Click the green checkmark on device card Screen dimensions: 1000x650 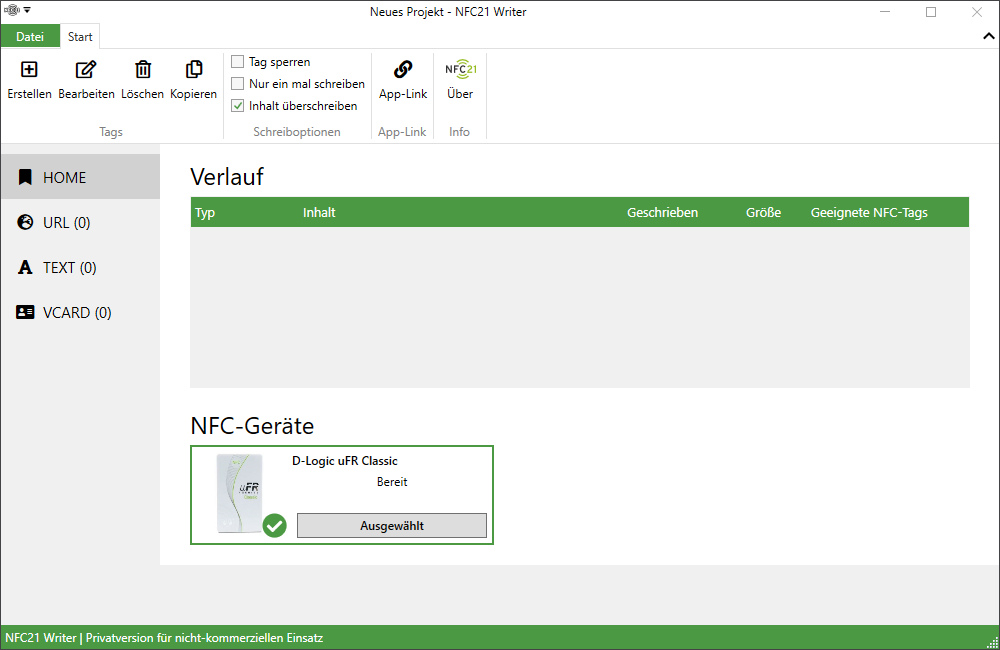point(275,526)
